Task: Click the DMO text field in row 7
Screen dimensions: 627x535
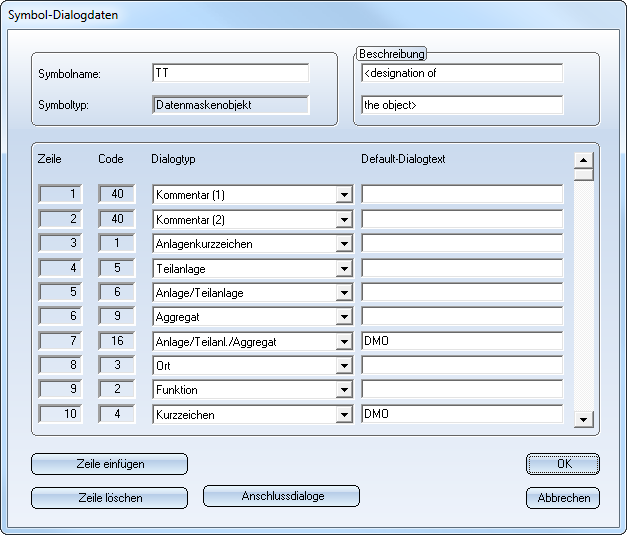Action: point(462,341)
